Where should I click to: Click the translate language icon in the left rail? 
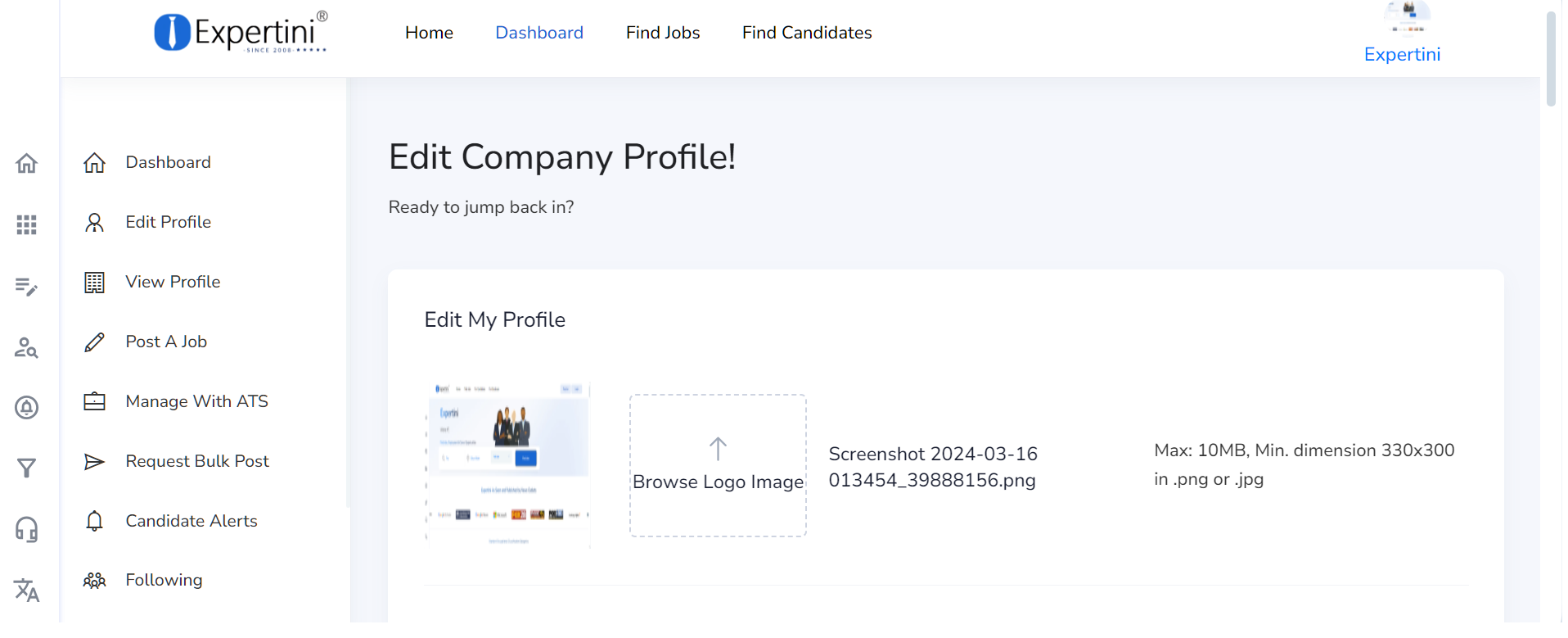[x=26, y=590]
